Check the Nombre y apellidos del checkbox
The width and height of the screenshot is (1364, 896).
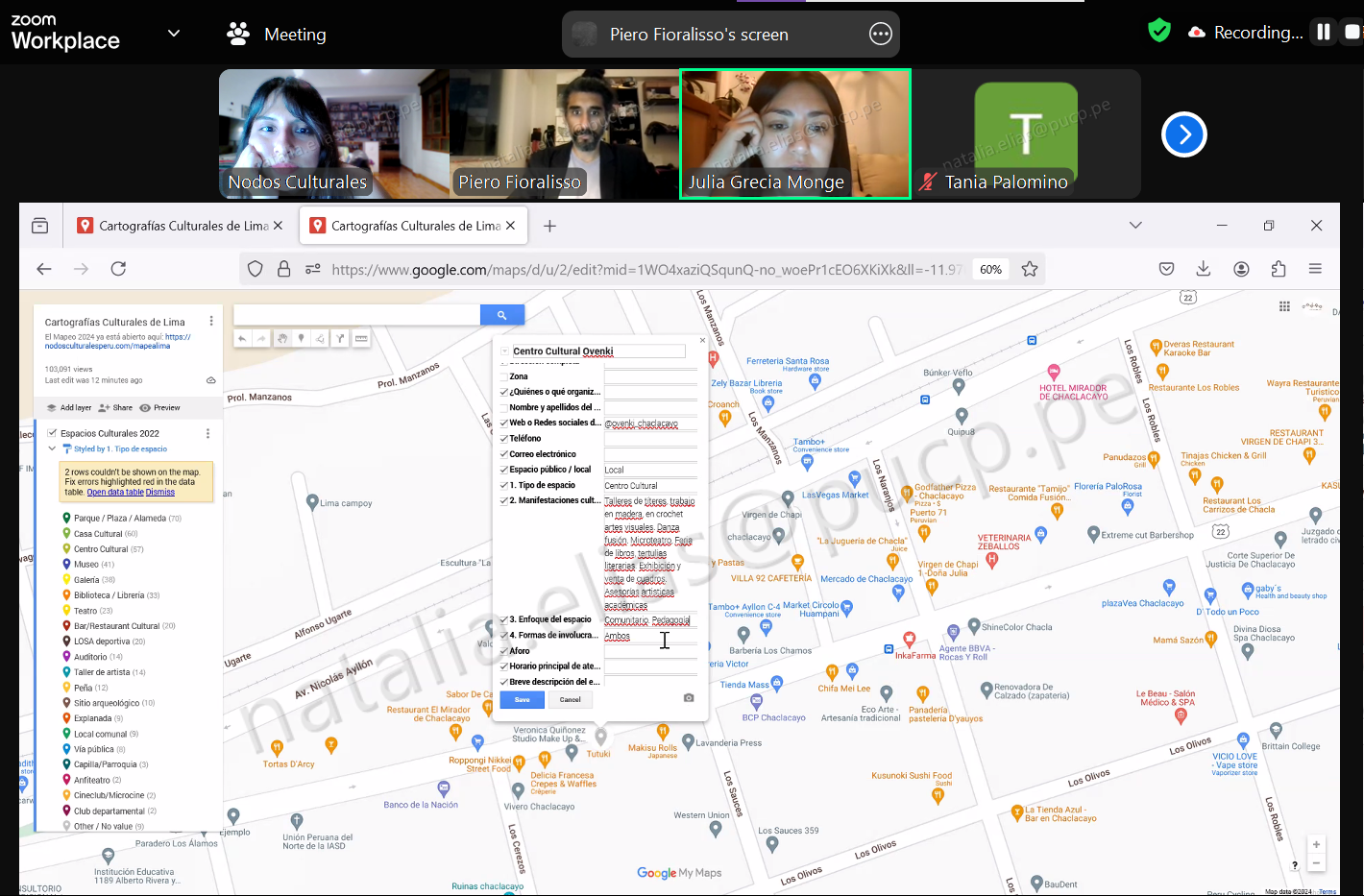click(x=503, y=407)
